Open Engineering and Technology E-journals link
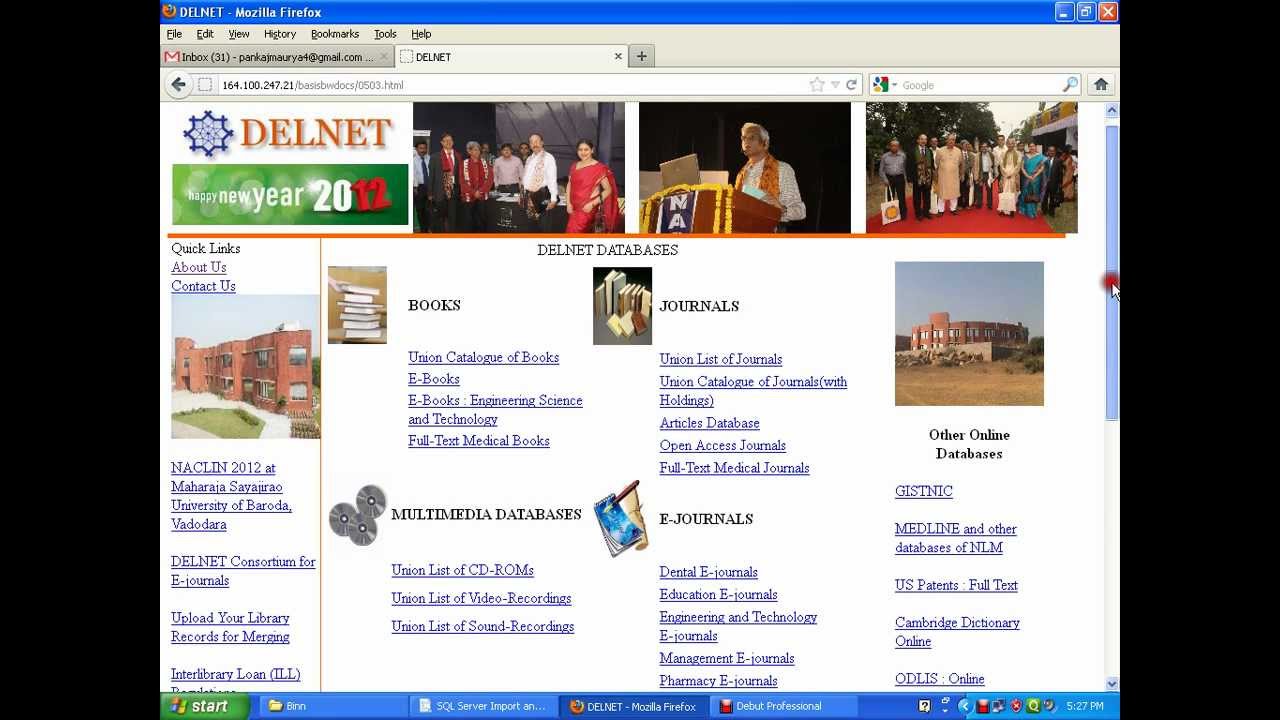Viewport: 1280px width, 720px height. click(x=738, y=627)
